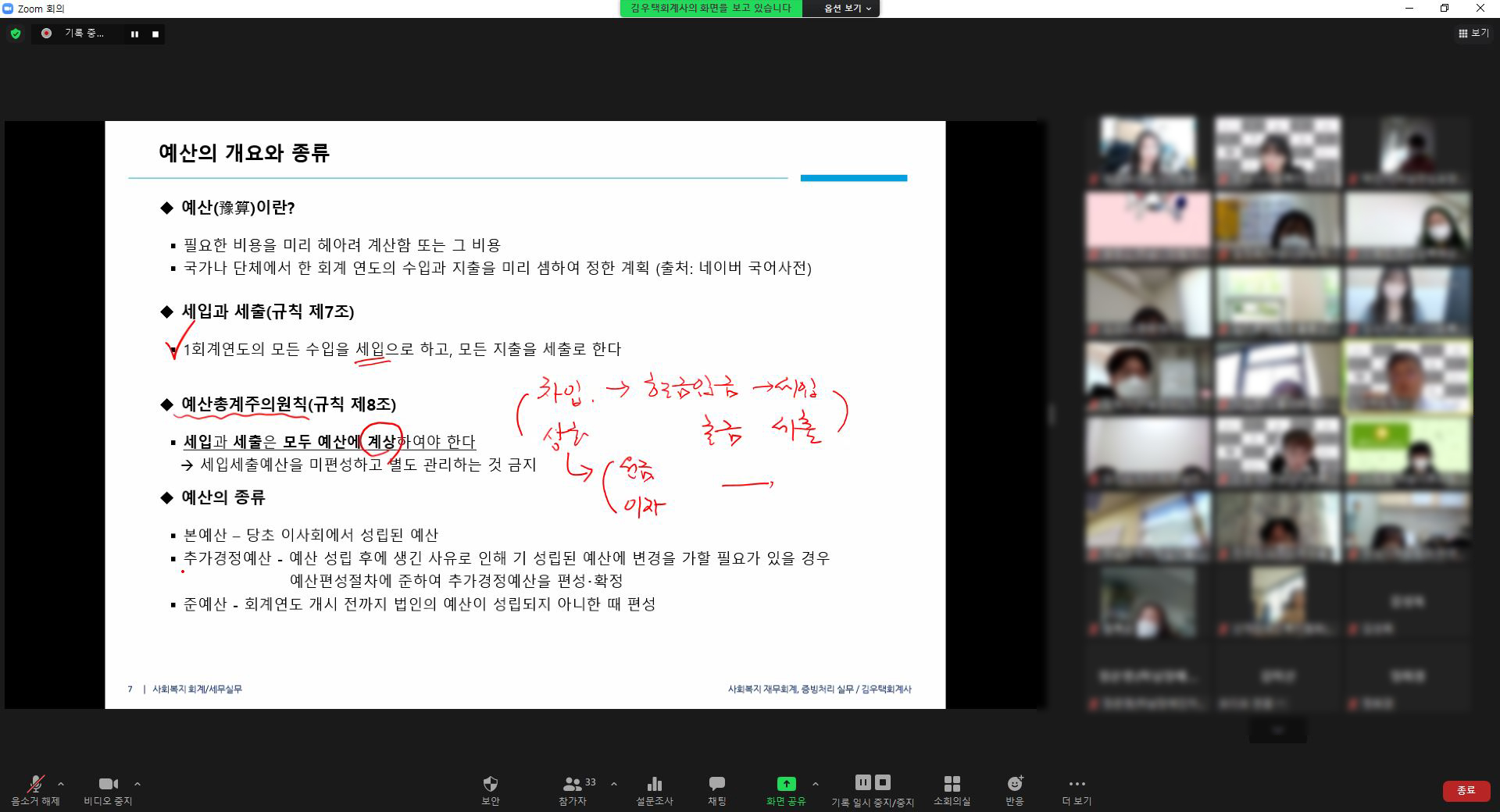Click the green Share Screen (화면 공유) icon
Viewport: 1500px width, 812px height.
coord(786,783)
